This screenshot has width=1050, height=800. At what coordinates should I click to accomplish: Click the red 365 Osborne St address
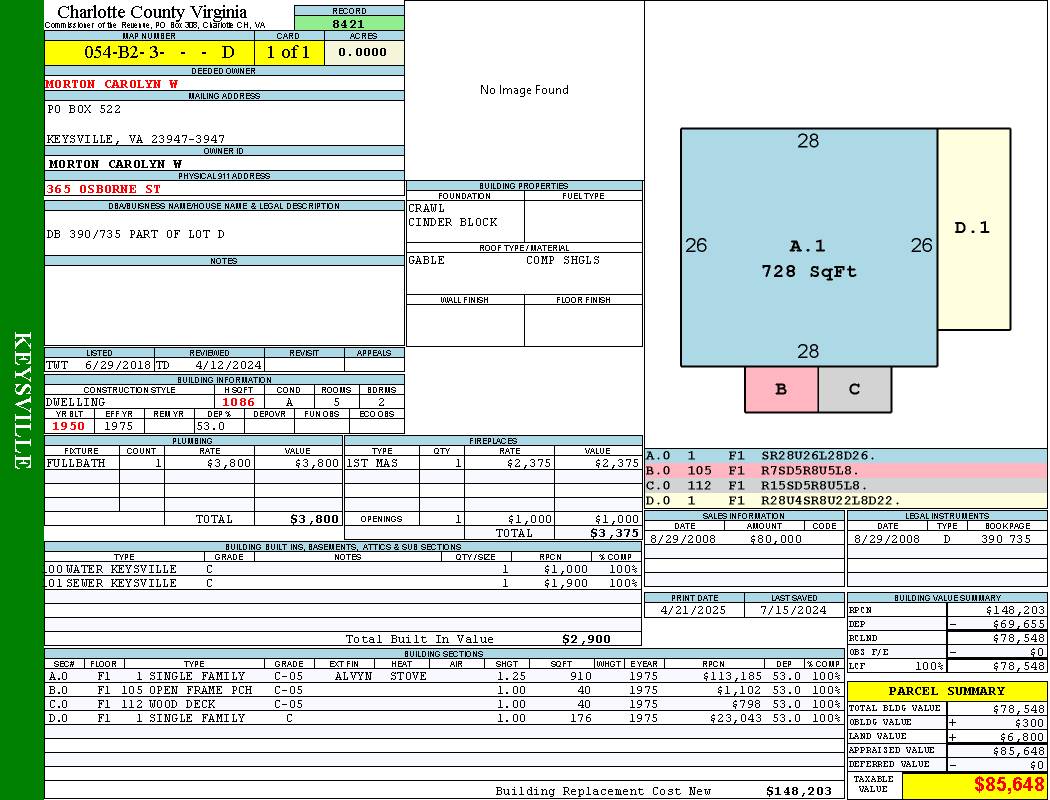103,188
